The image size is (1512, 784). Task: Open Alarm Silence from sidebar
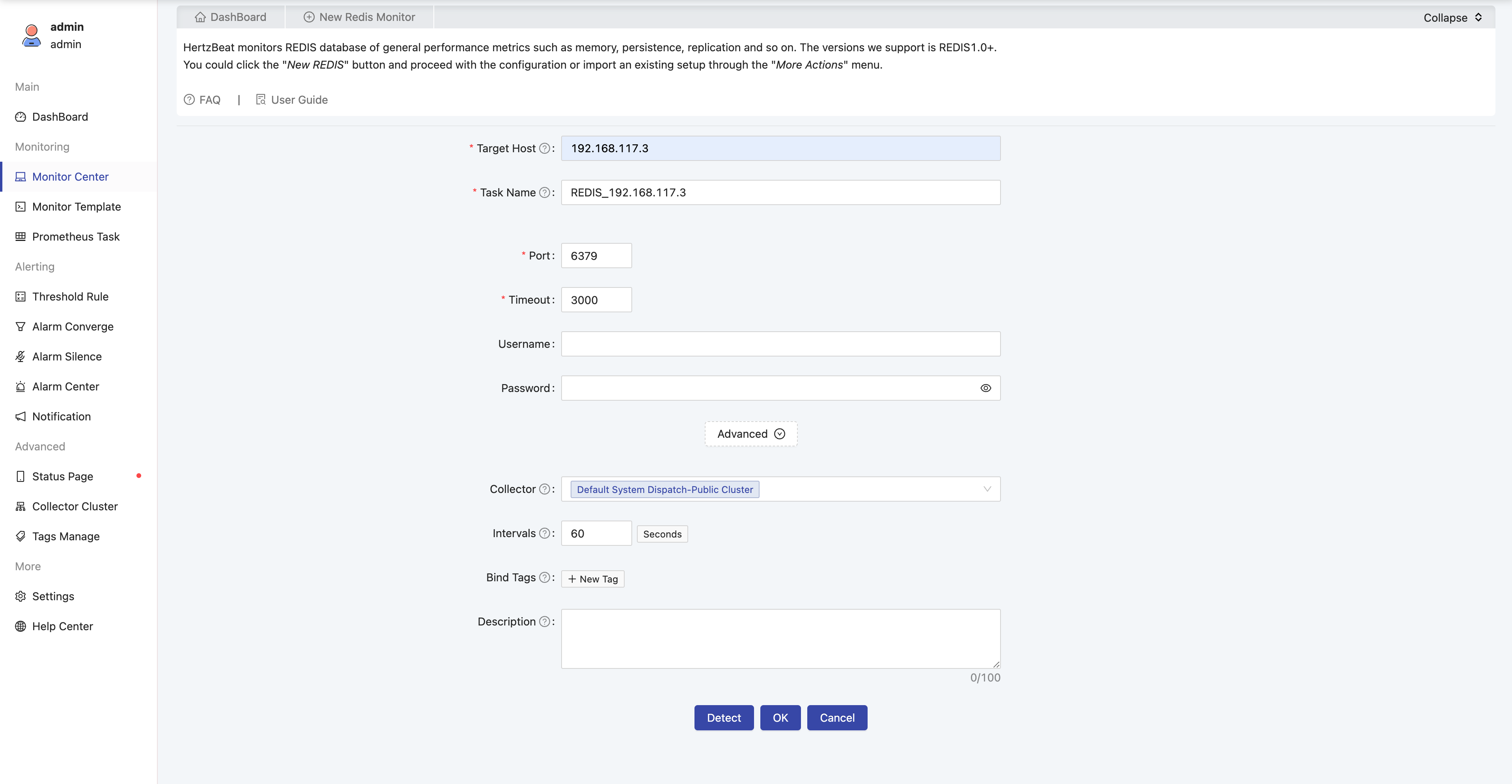click(66, 356)
